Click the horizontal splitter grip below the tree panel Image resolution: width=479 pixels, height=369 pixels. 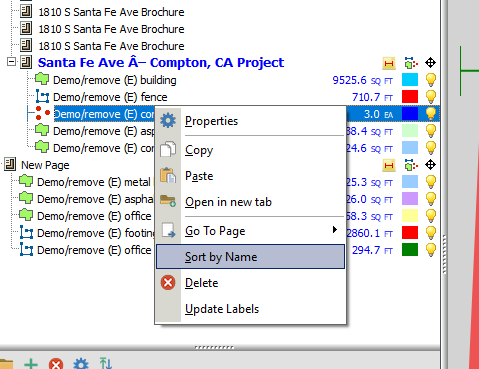click(214, 347)
